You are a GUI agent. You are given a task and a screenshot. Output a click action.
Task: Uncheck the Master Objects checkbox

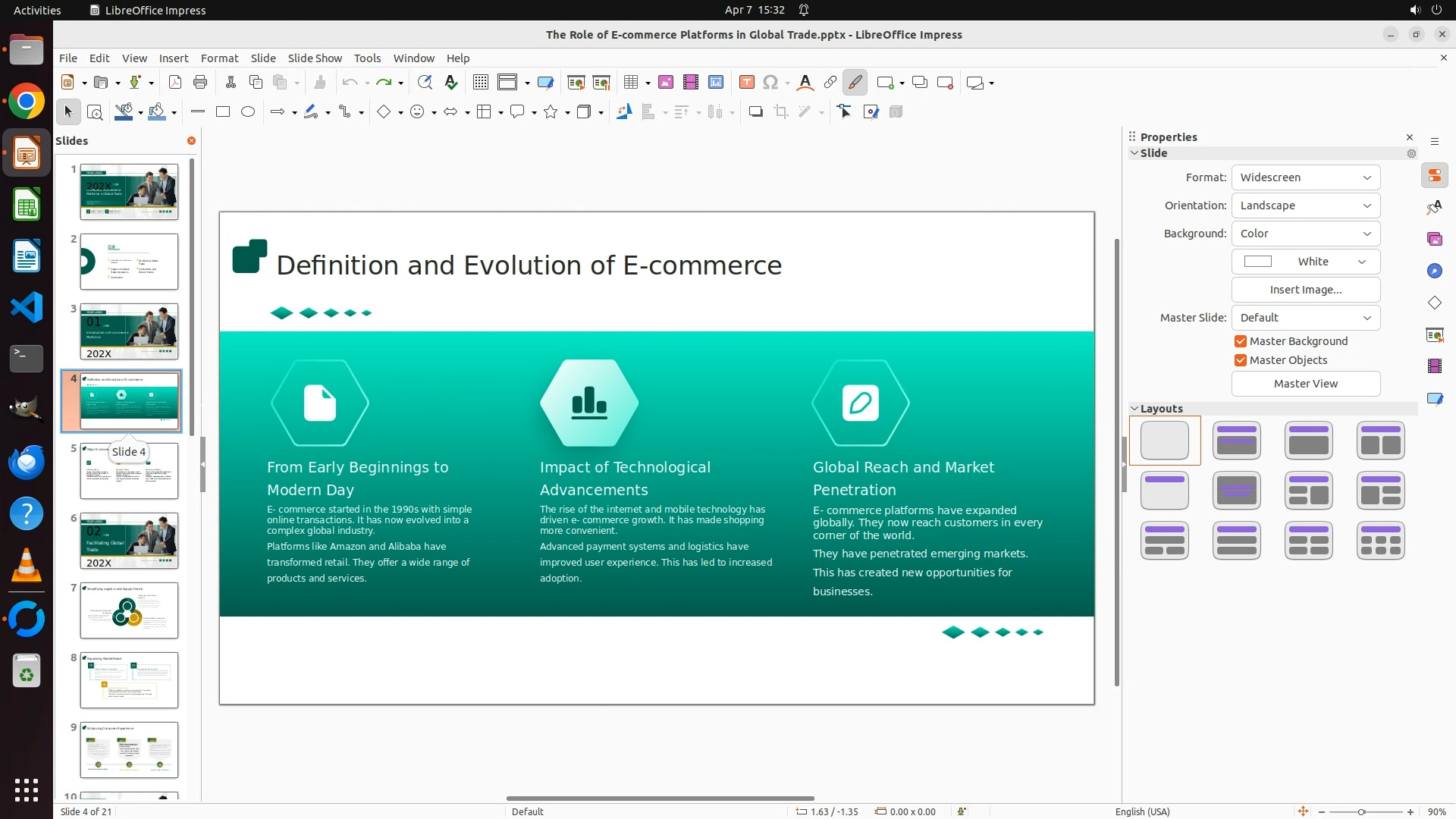pyautogui.click(x=1241, y=360)
